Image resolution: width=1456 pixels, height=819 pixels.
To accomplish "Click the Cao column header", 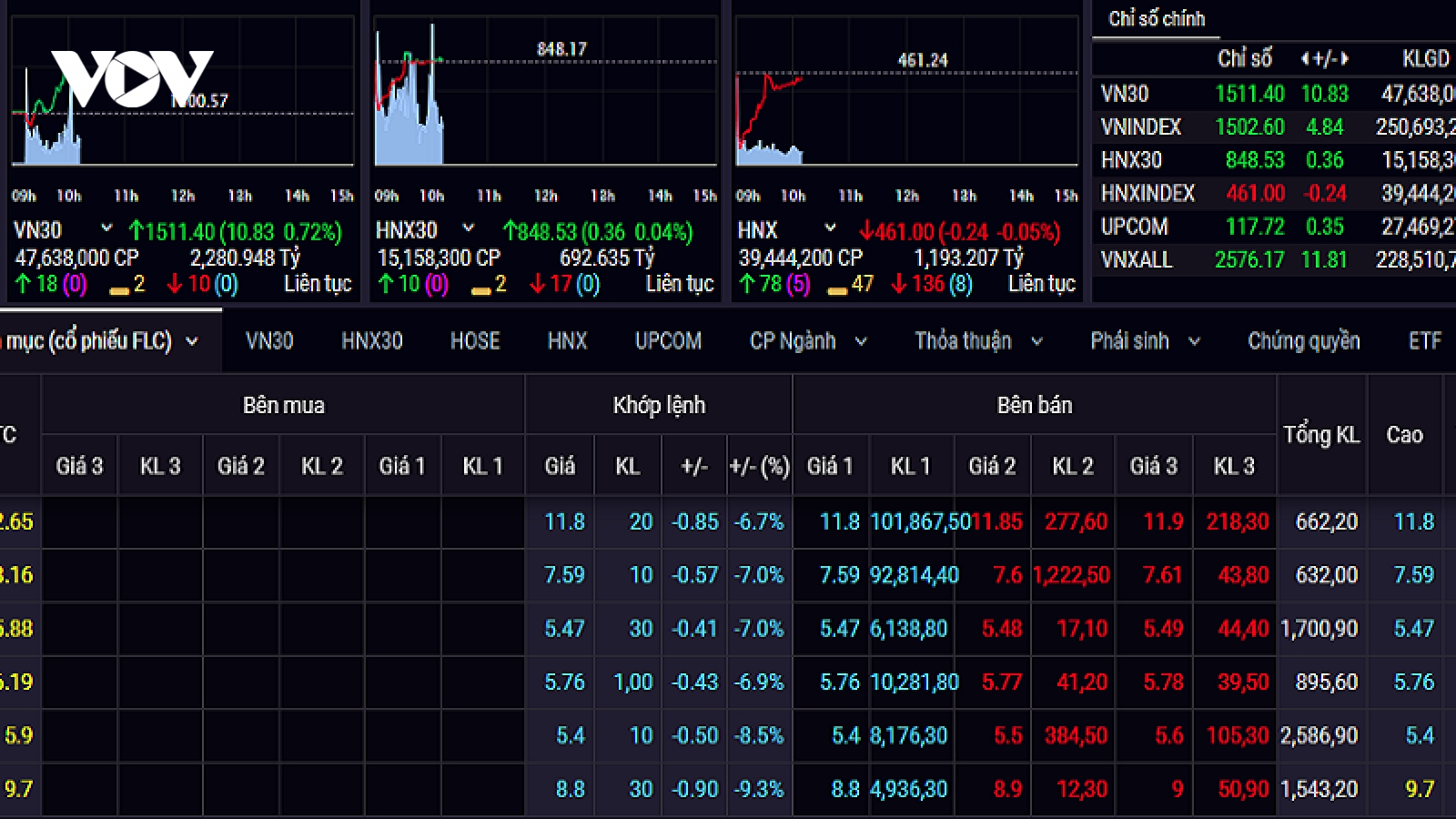I will pyautogui.click(x=1405, y=435).
